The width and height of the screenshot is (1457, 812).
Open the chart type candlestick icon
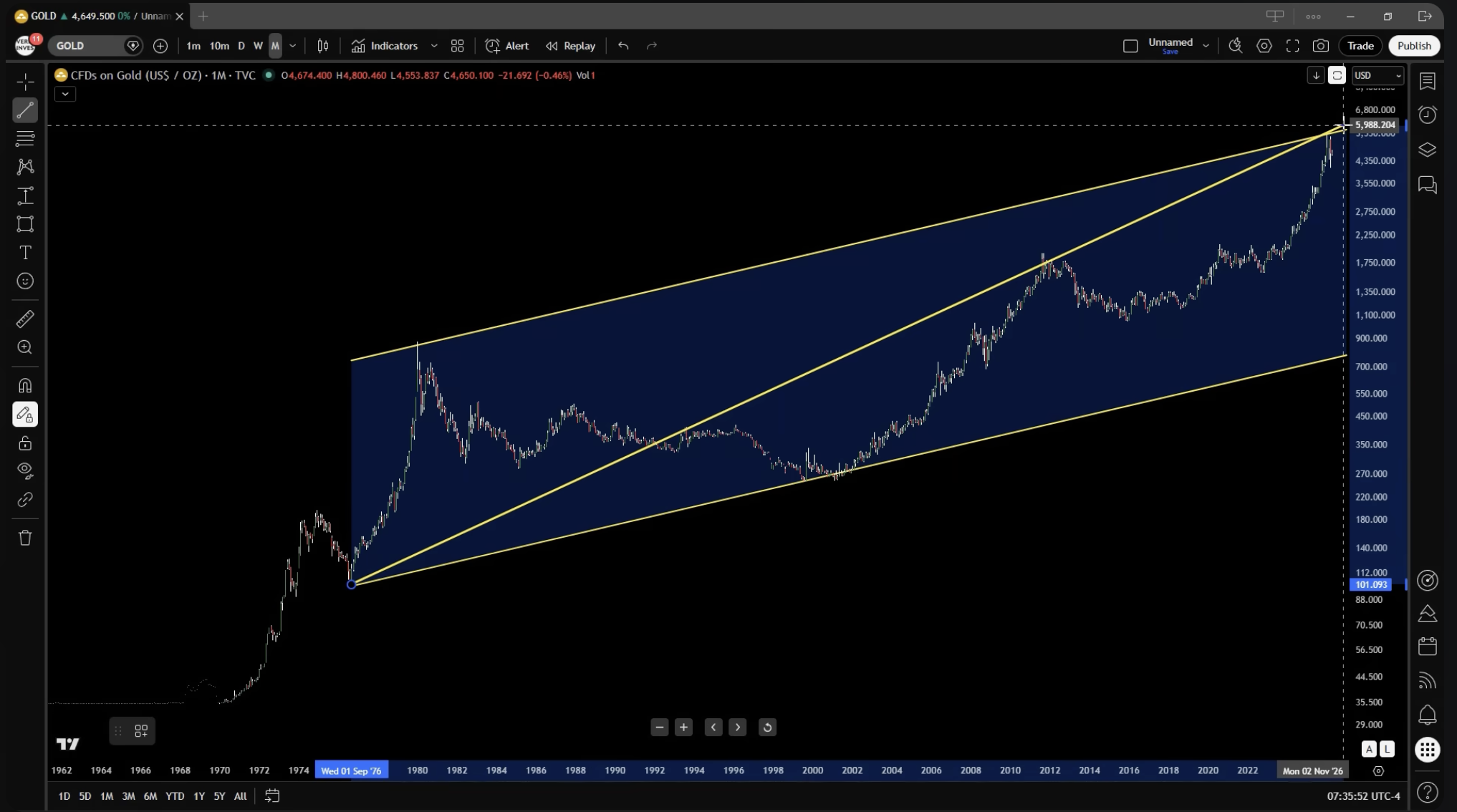pos(323,46)
